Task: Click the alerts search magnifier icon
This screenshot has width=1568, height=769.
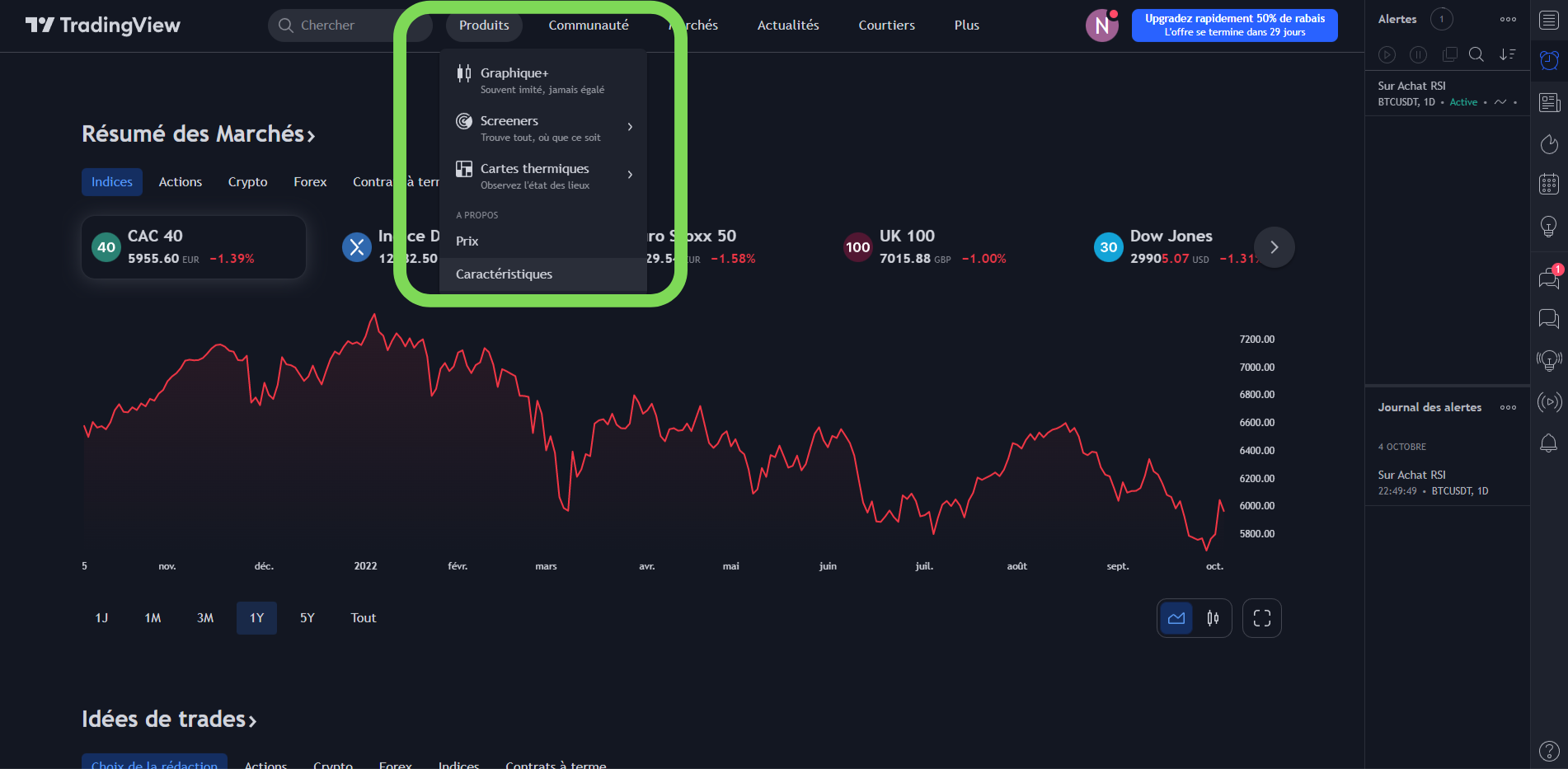Action: pyautogui.click(x=1476, y=54)
